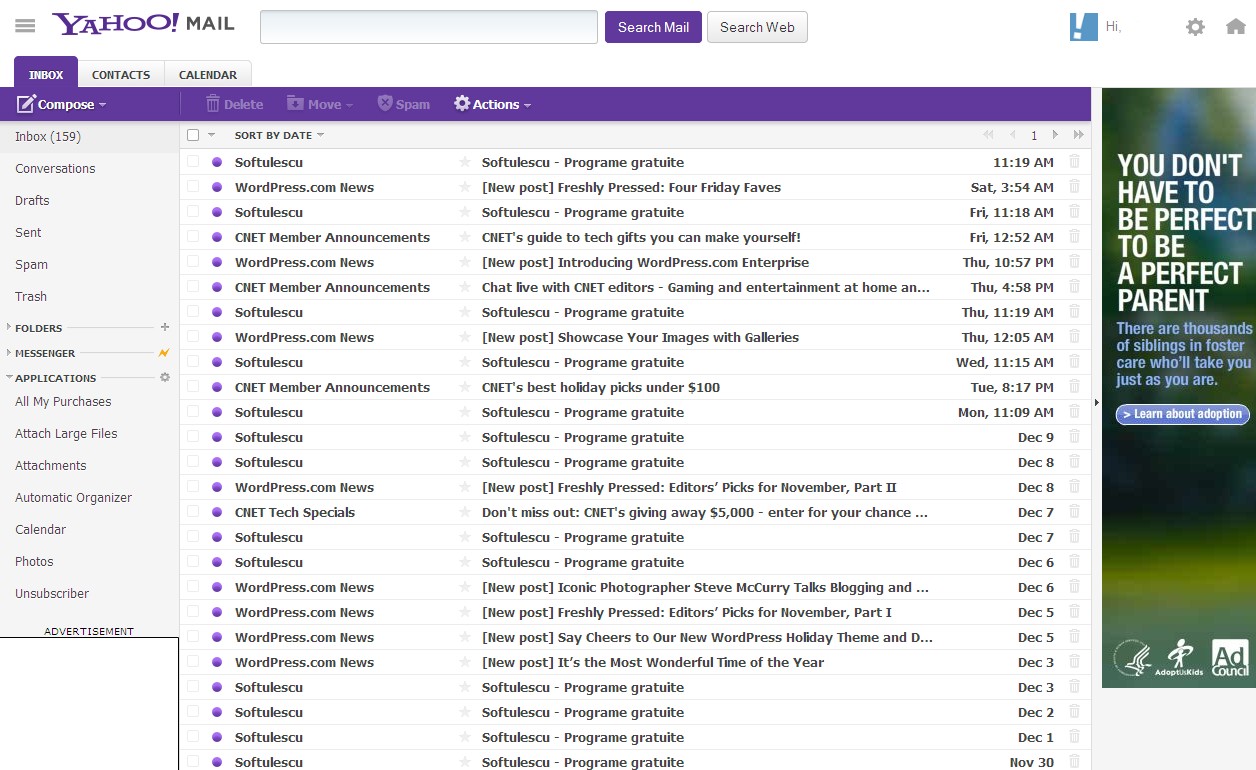Star the Four Friday Faves email
Image resolution: width=1256 pixels, height=770 pixels.
464,187
